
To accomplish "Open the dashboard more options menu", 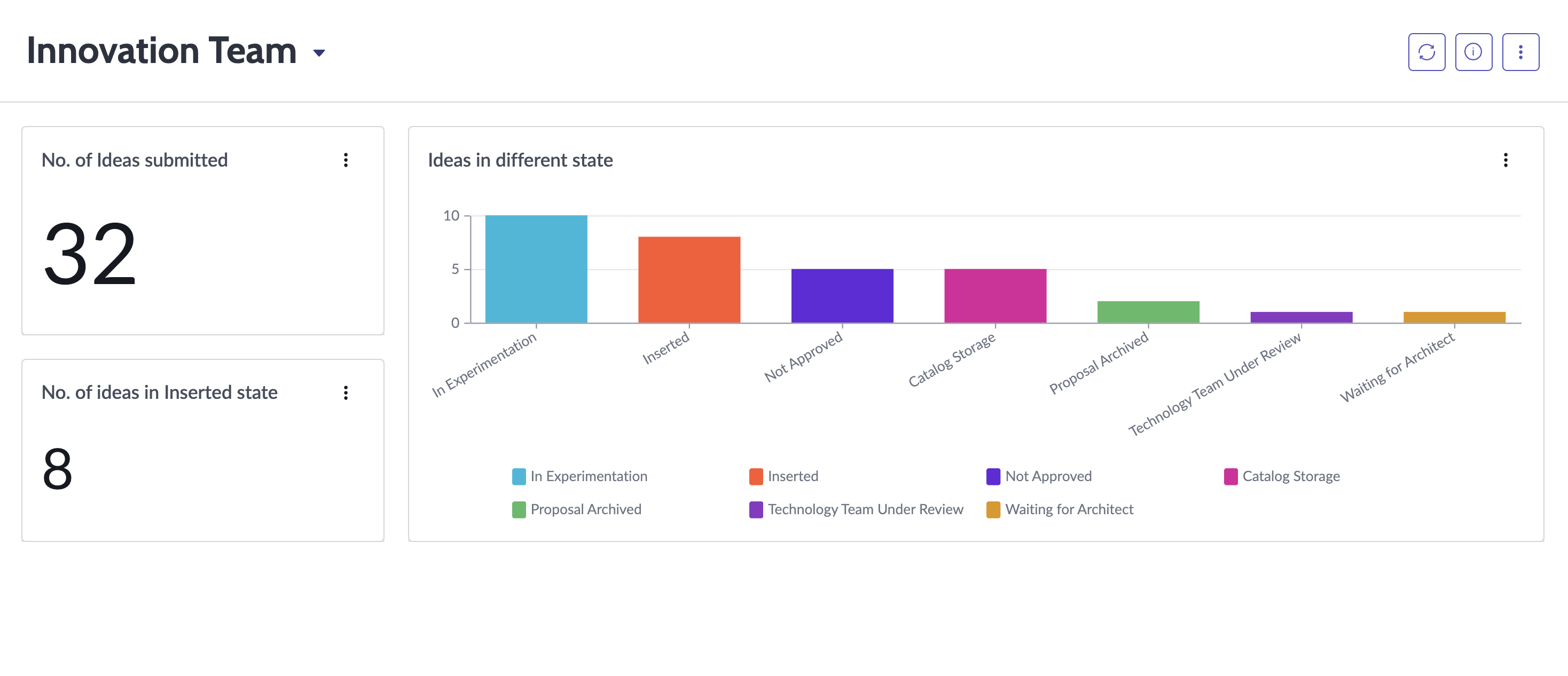I will pyautogui.click(x=1520, y=52).
